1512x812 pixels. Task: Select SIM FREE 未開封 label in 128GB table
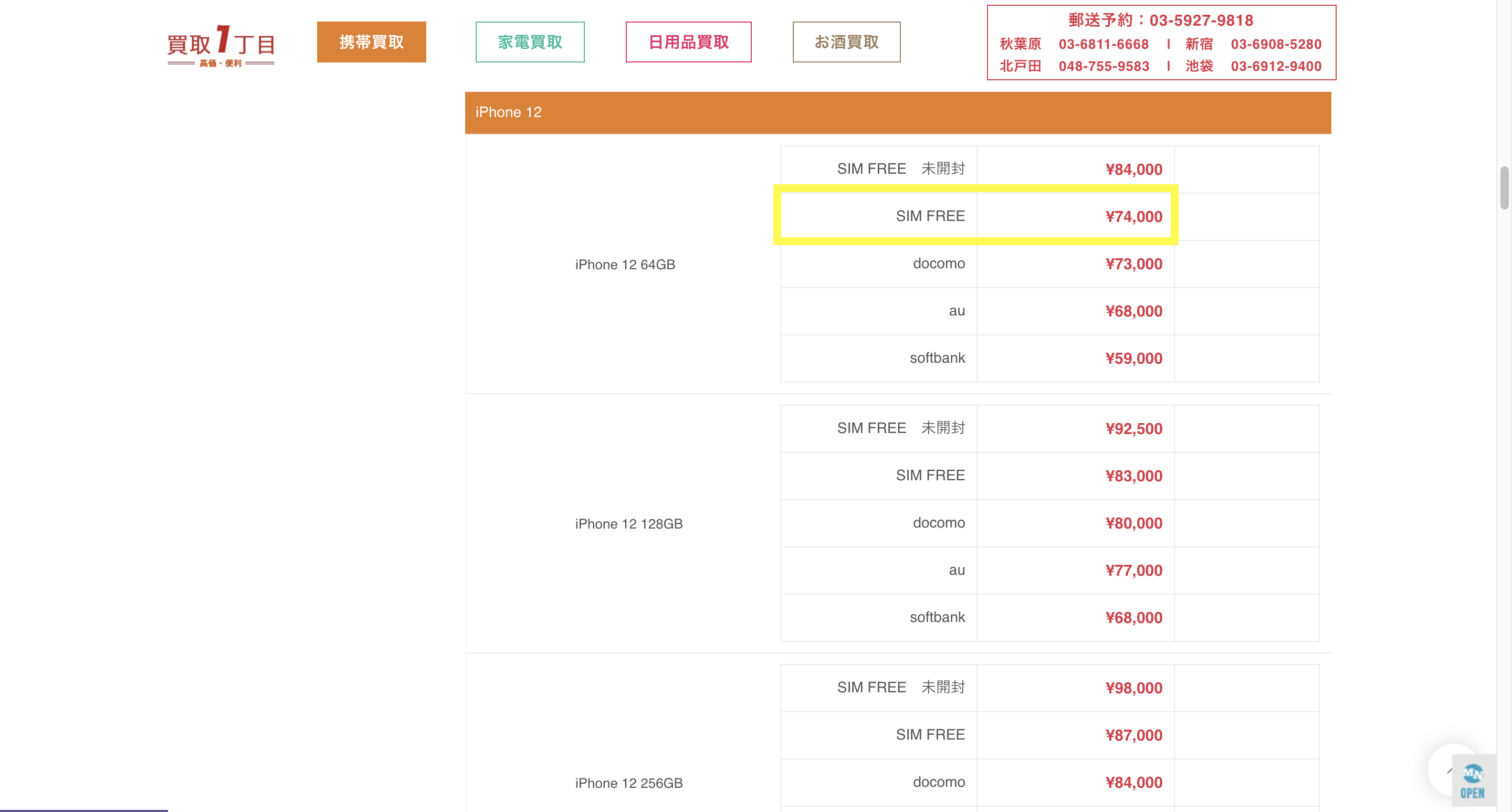(x=901, y=428)
